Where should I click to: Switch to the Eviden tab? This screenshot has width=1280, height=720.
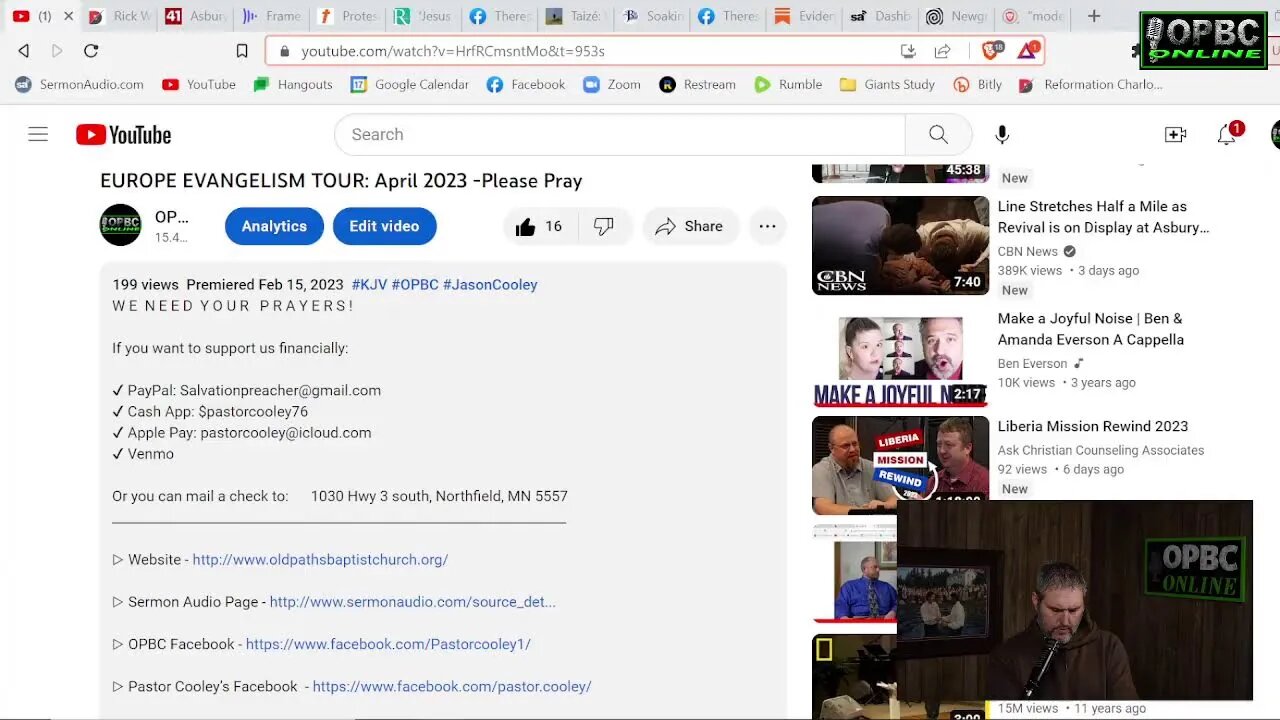click(x=806, y=16)
